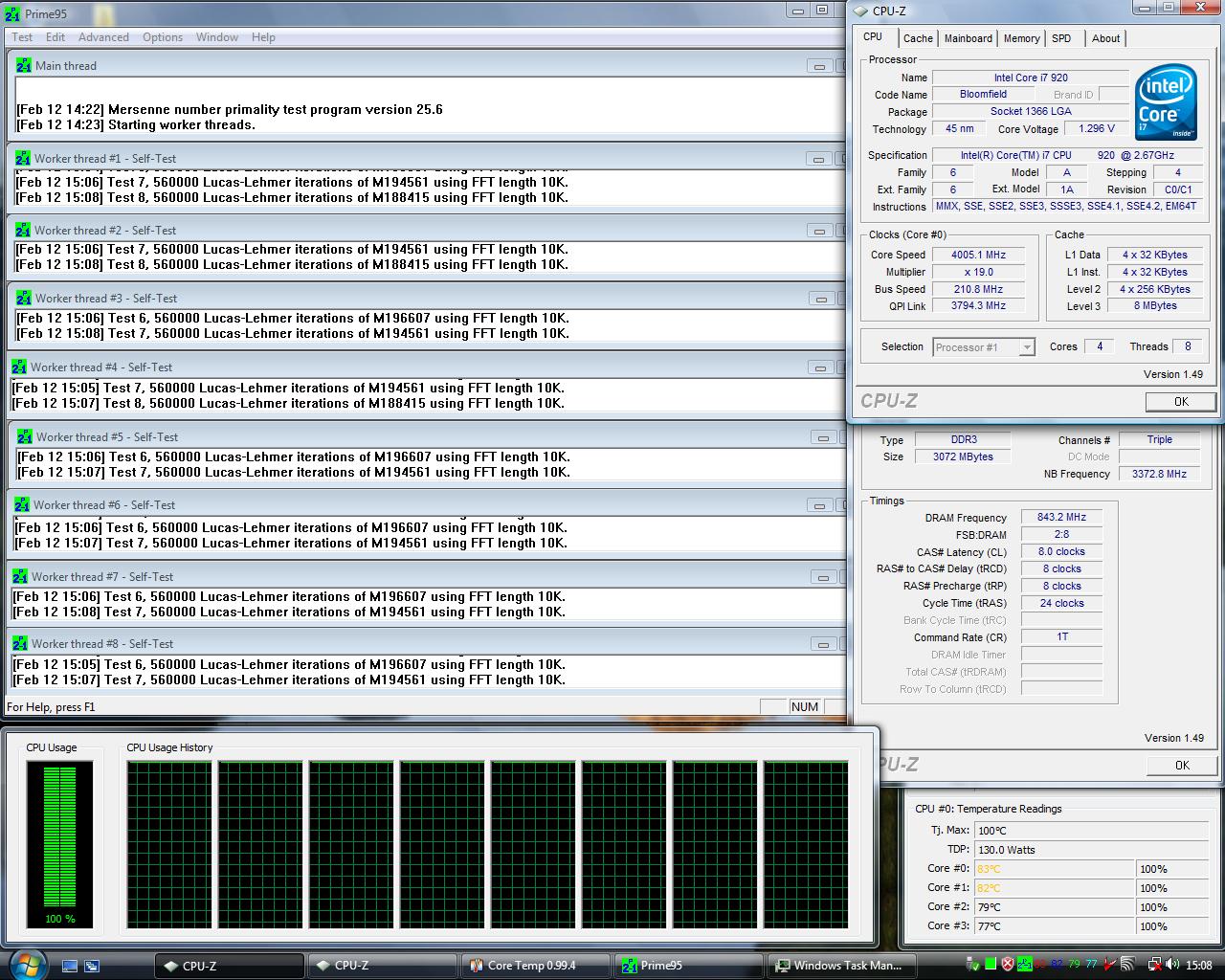This screenshot has width=1225, height=980.
Task: Click the Safely Remove Hardware tray icon
Action: click(972, 964)
